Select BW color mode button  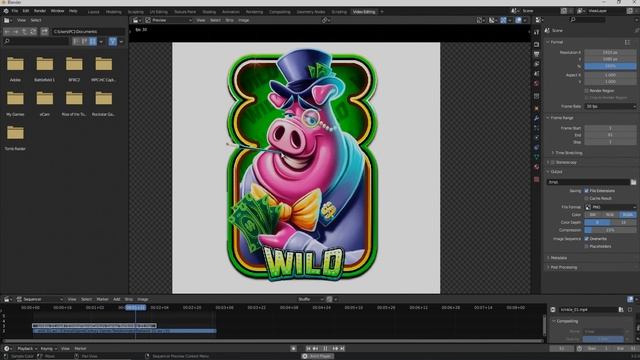(593, 215)
